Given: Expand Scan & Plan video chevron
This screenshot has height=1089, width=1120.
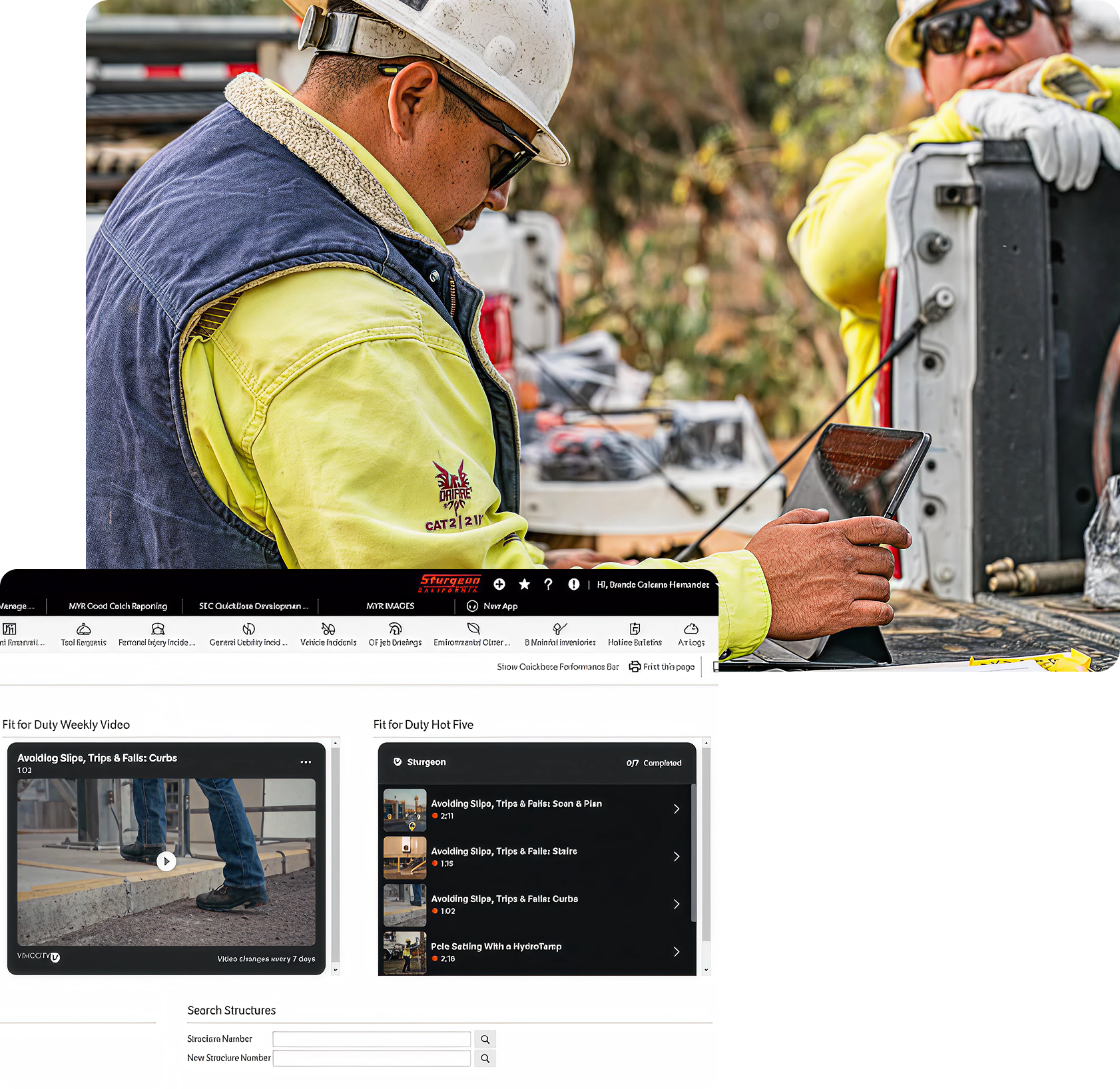Looking at the screenshot, I should pyautogui.click(x=677, y=809).
